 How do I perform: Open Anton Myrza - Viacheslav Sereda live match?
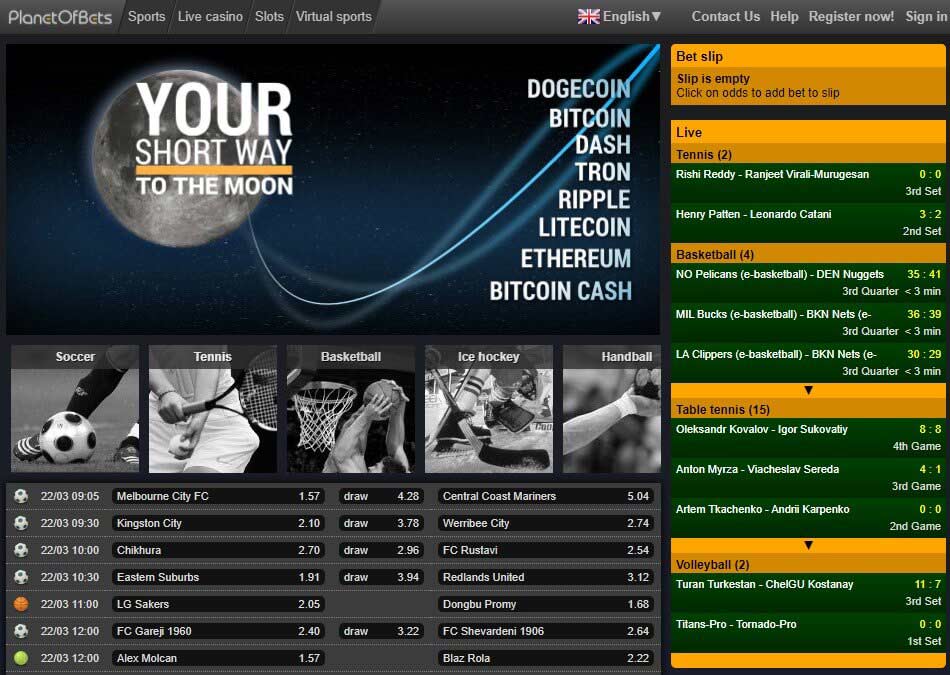click(x=808, y=477)
